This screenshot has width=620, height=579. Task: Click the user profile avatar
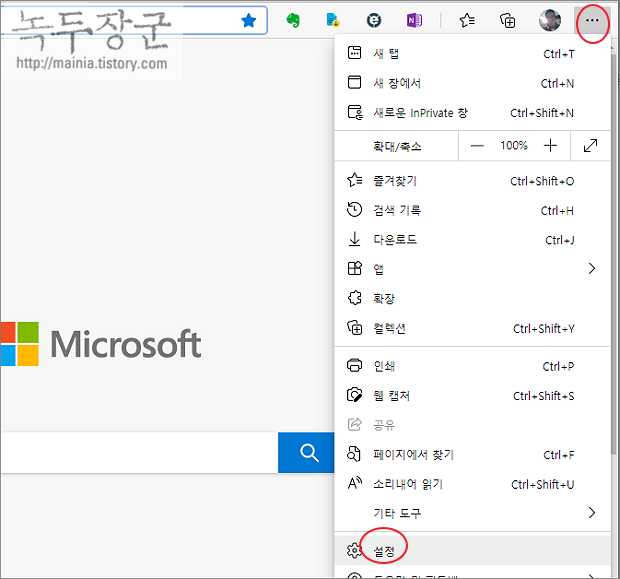(x=550, y=20)
